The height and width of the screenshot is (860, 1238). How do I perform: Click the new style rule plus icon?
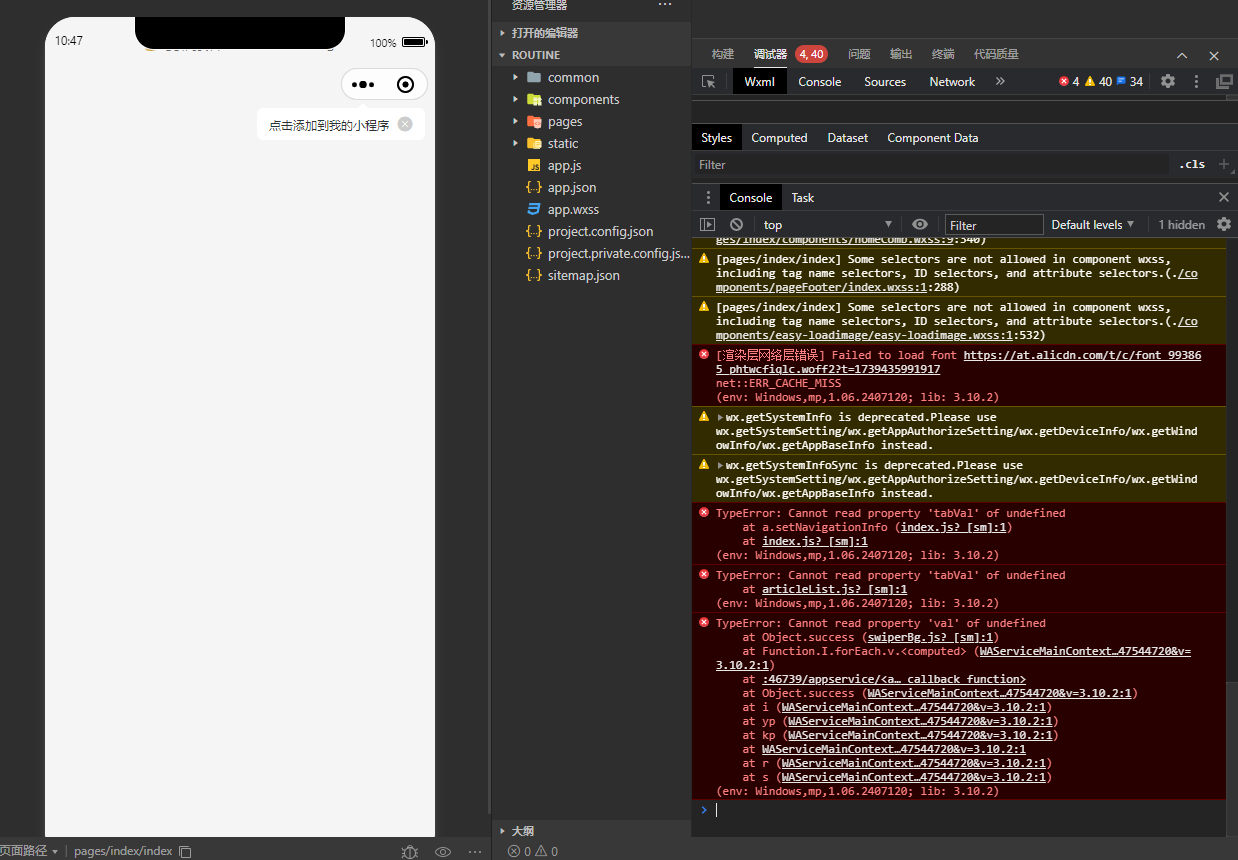pos(1224,164)
